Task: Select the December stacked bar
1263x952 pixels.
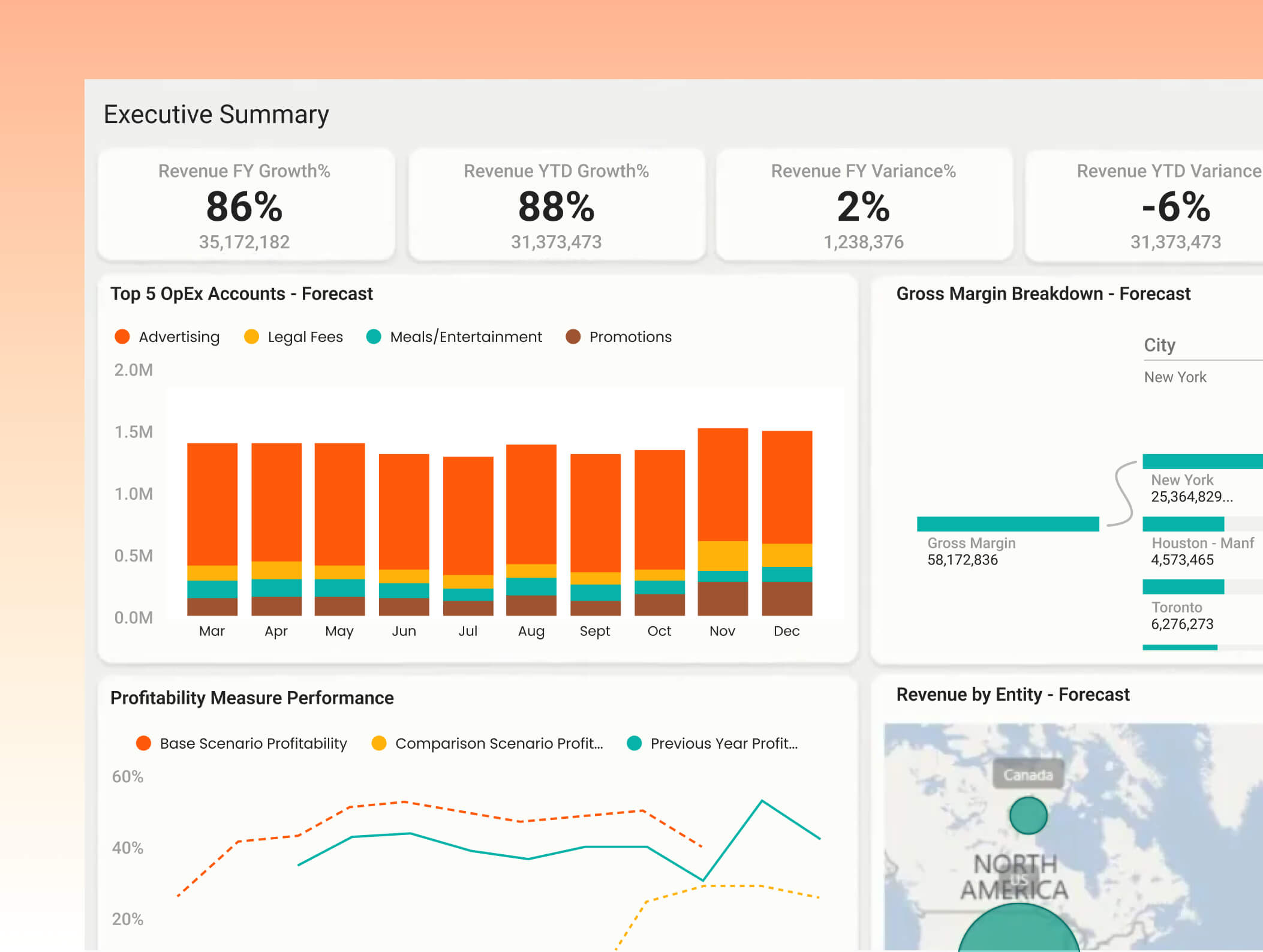Action: click(x=787, y=523)
